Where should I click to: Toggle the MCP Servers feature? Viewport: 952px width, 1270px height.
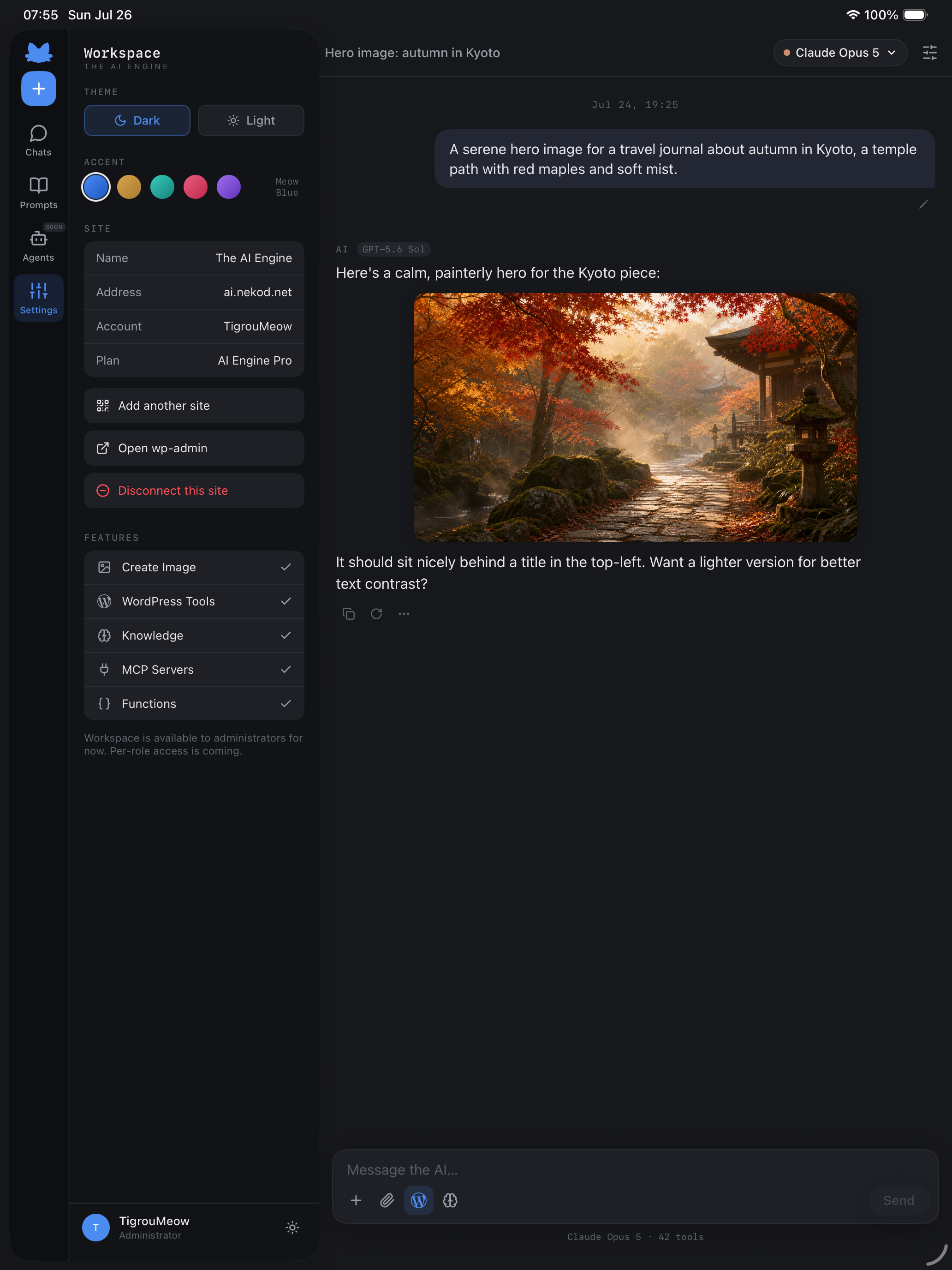(194, 670)
